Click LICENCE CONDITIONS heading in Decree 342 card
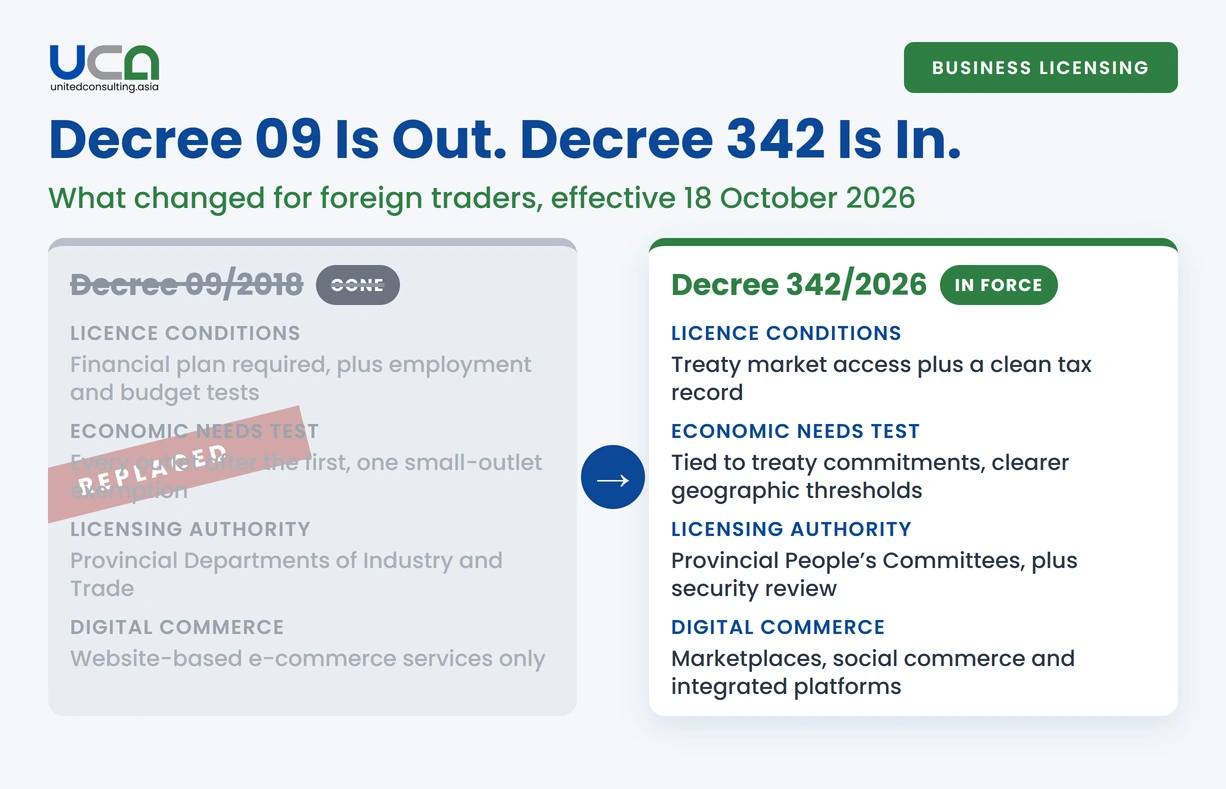 point(786,333)
